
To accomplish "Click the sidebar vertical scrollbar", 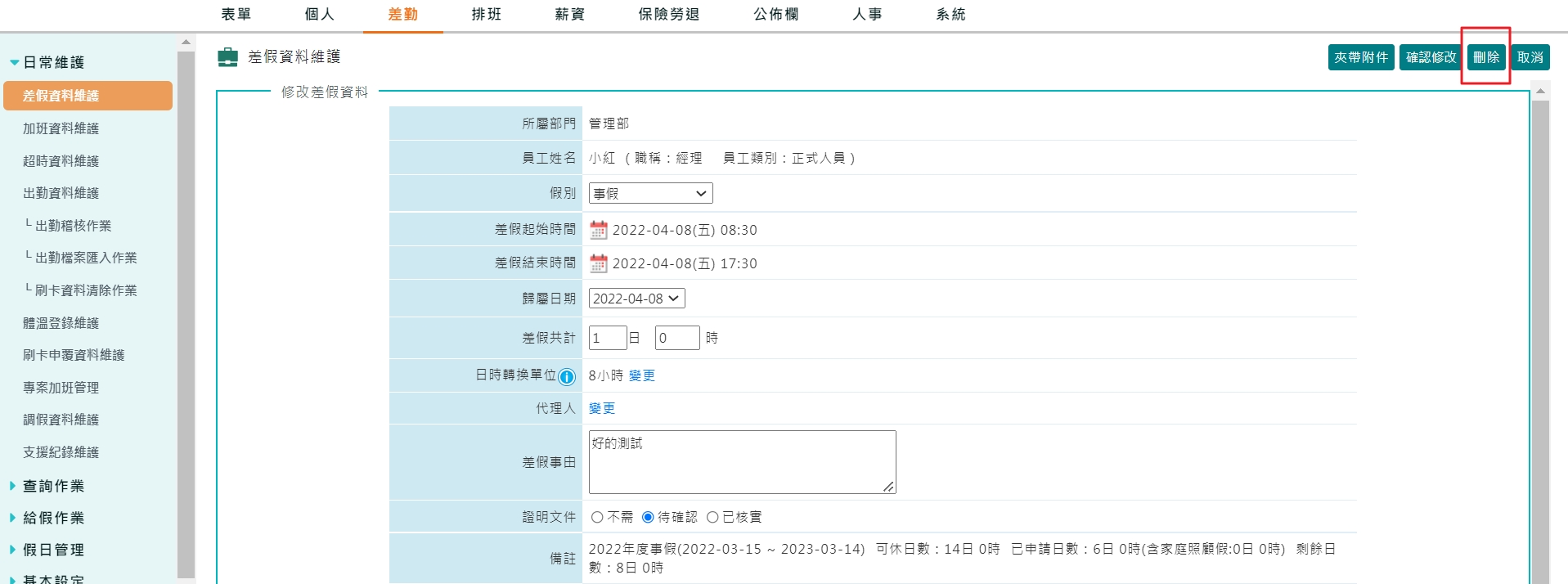I will point(186,311).
